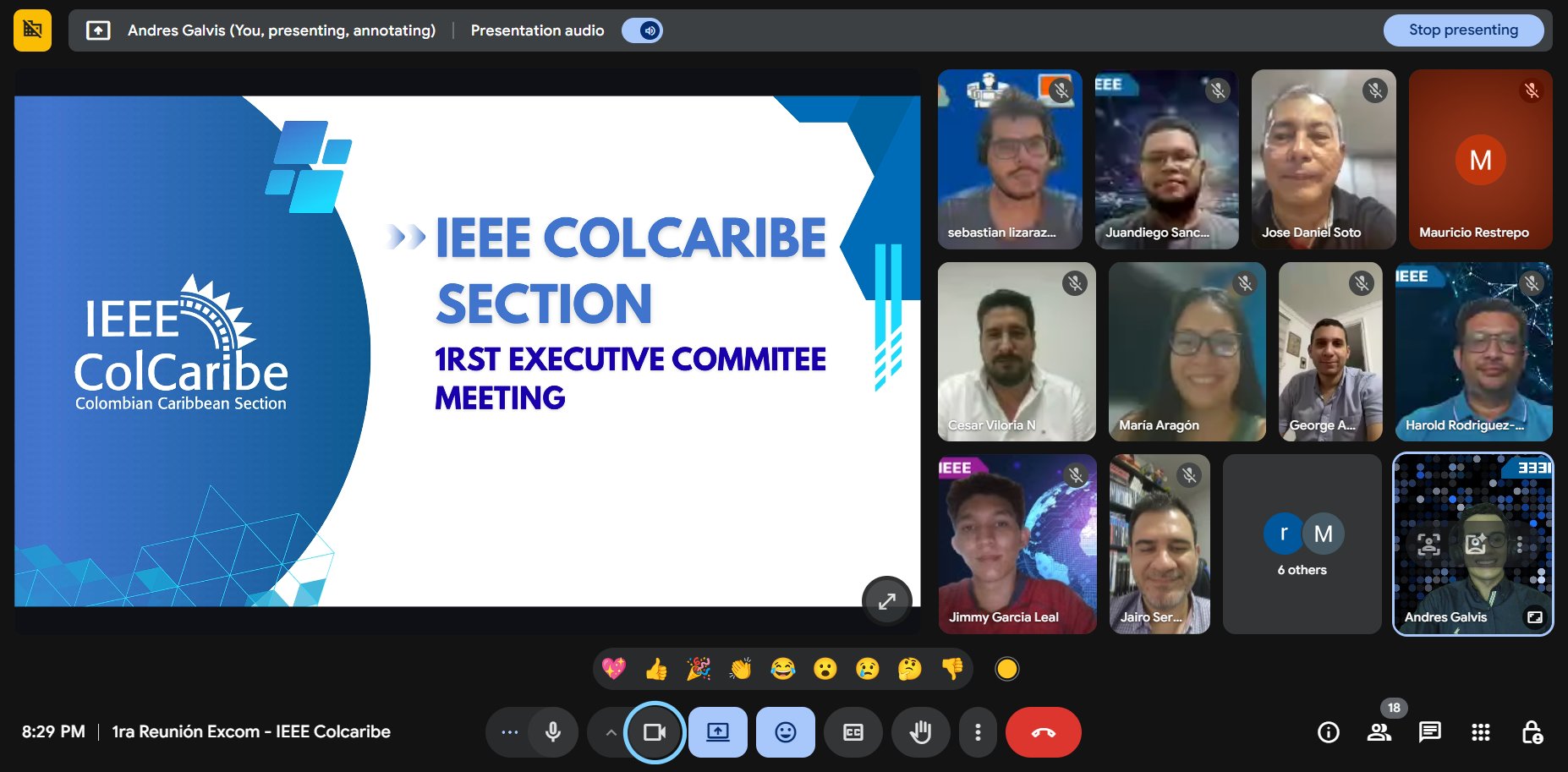The image size is (1568, 772).
Task: Expand the shared presentation to full screen
Action: (886, 601)
